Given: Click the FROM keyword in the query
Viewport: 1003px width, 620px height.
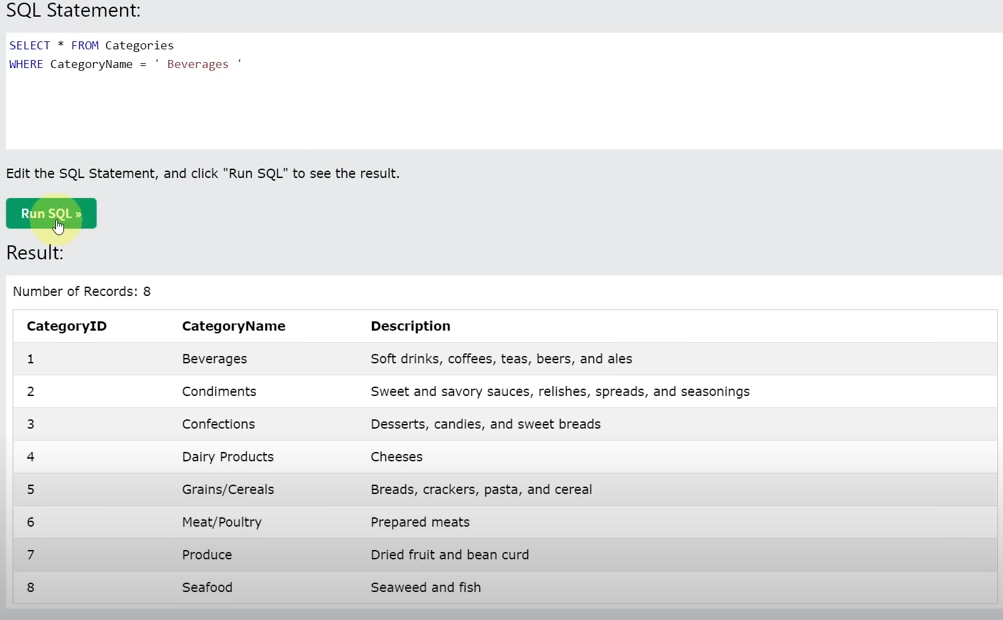Looking at the screenshot, I should click(x=84, y=45).
